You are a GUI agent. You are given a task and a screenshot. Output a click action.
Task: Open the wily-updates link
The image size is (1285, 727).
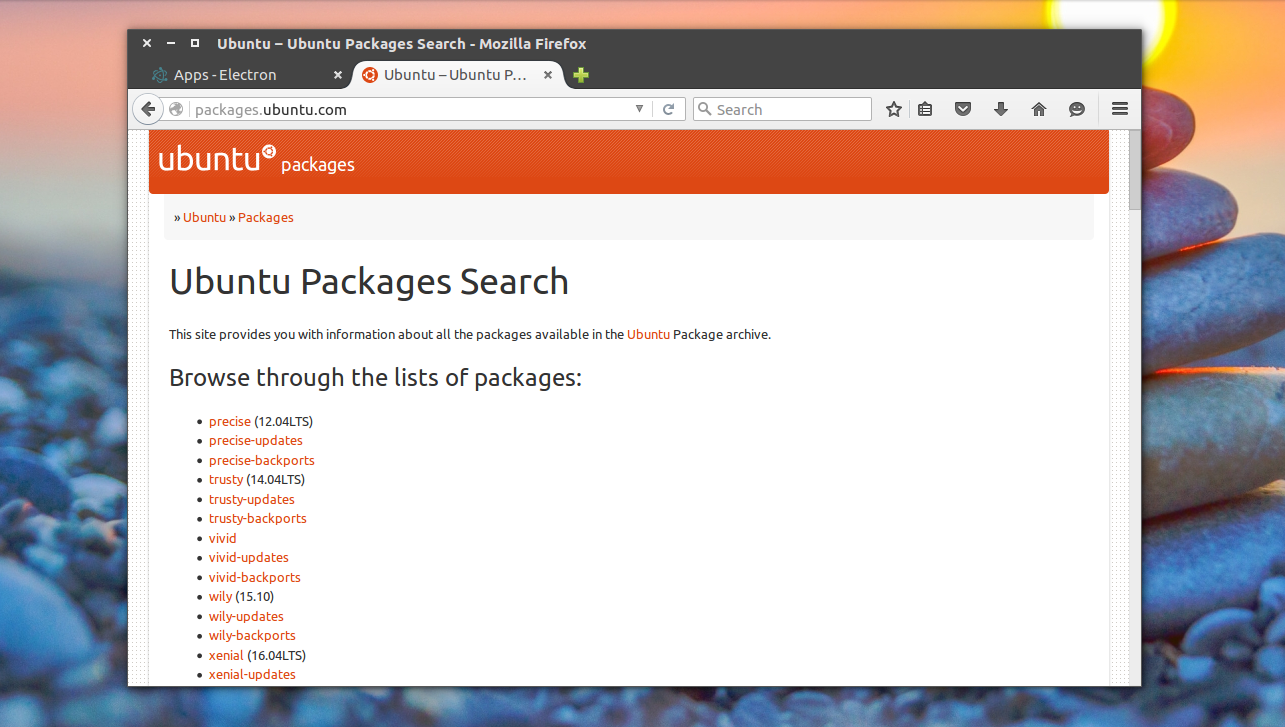point(246,616)
